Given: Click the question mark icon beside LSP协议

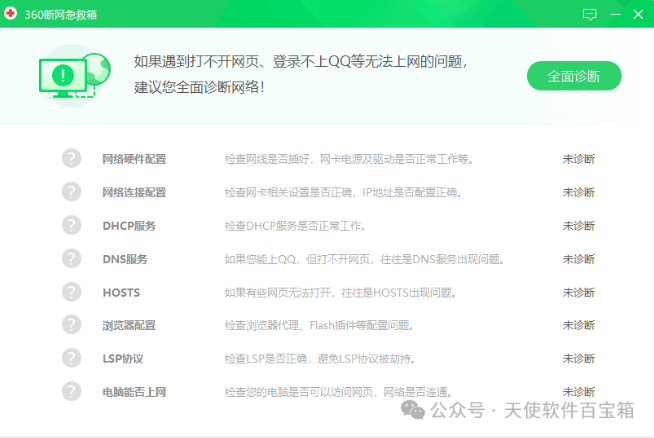Looking at the screenshot, I should (x=71, y=358).
